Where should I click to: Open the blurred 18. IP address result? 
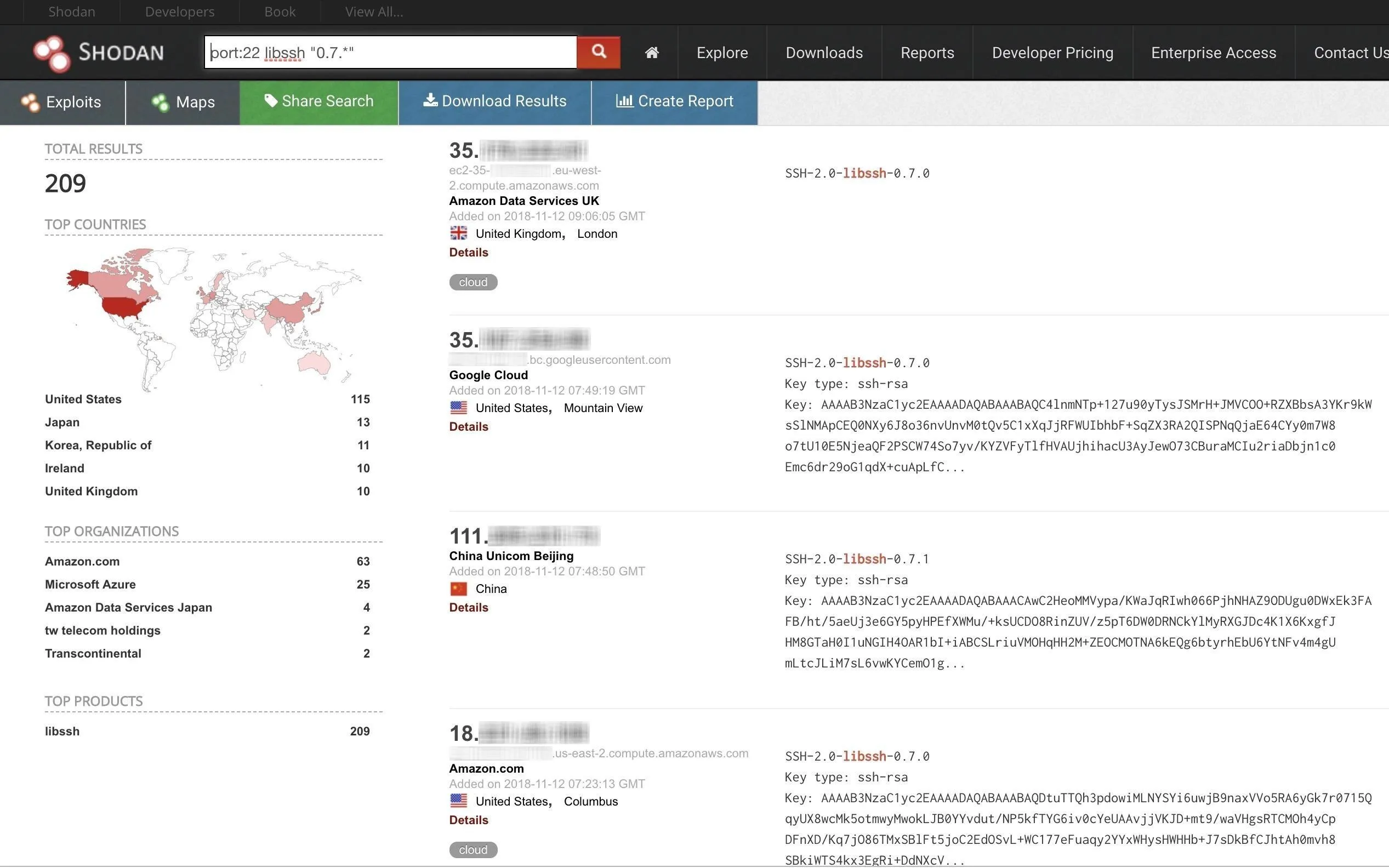click(x=519, y=733)
